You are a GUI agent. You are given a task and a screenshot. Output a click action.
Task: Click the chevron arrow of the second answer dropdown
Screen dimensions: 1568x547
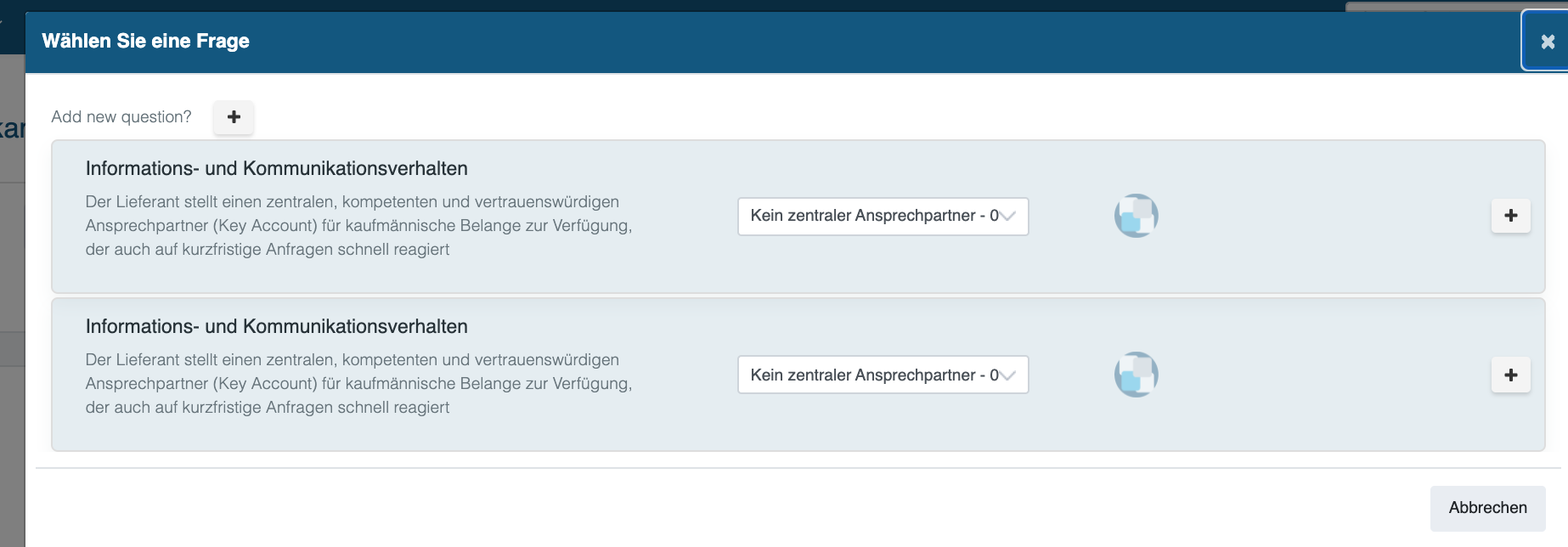point(1007,375)
